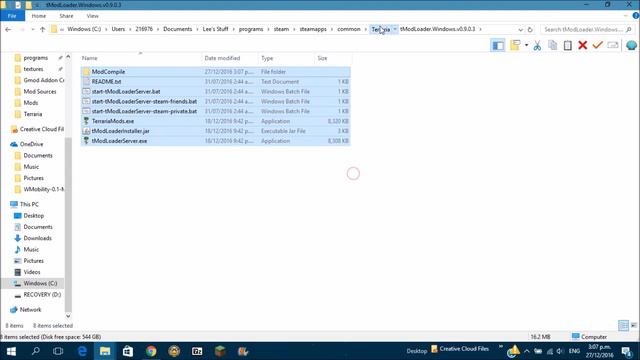Click Windows (C:) in address breadcrumb

coord(84,29)
